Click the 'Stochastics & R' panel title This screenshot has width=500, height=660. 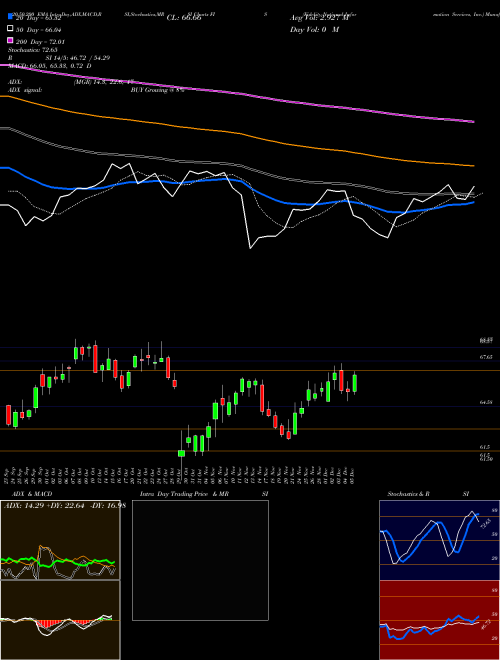[409, 494]
